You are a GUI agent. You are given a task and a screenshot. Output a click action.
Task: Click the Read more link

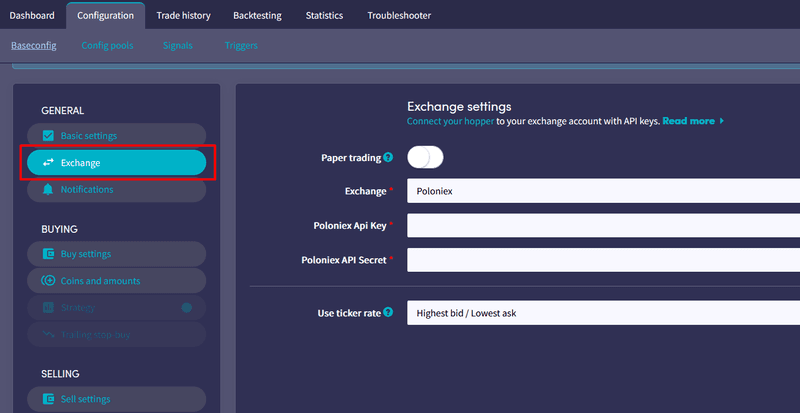pos(688,122)
